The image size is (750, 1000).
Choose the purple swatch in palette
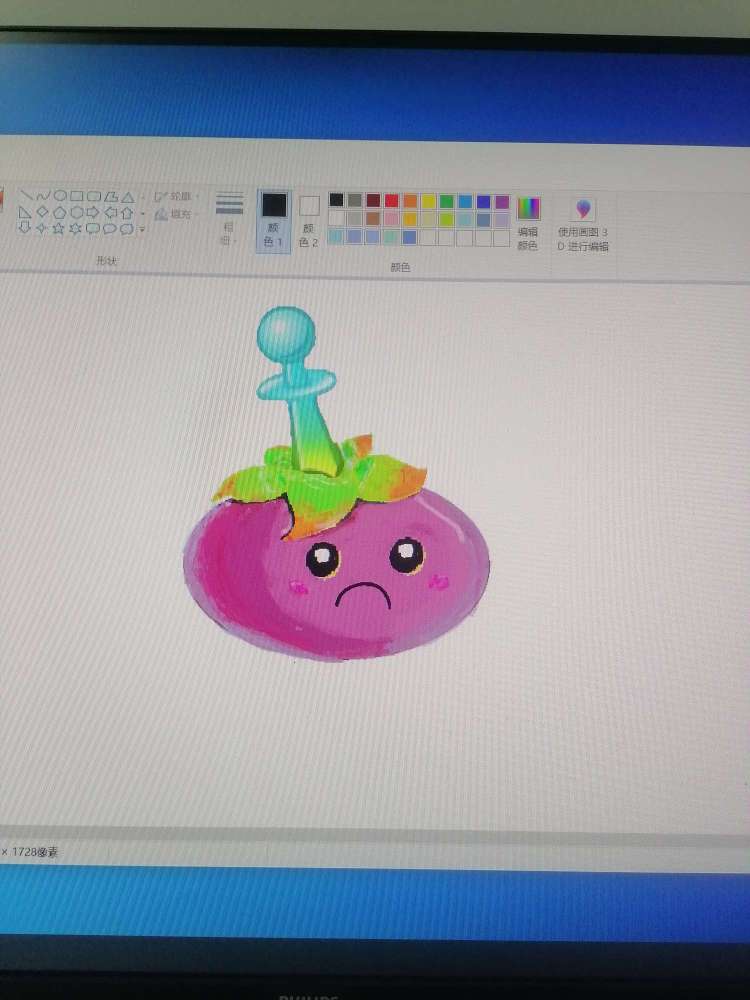pos(502,202)
